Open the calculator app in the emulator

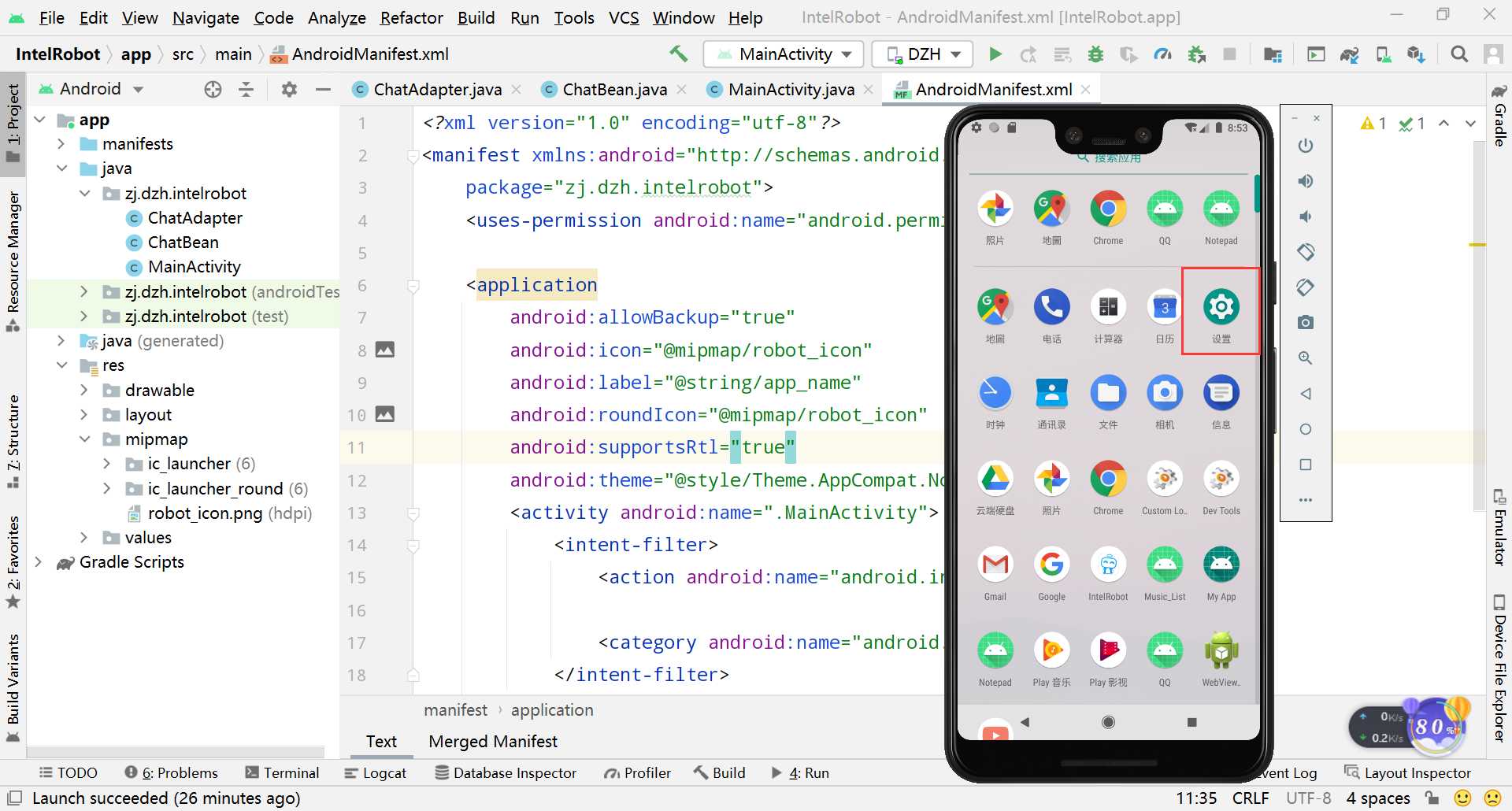pyautogui.click(x=1108, y=313)
